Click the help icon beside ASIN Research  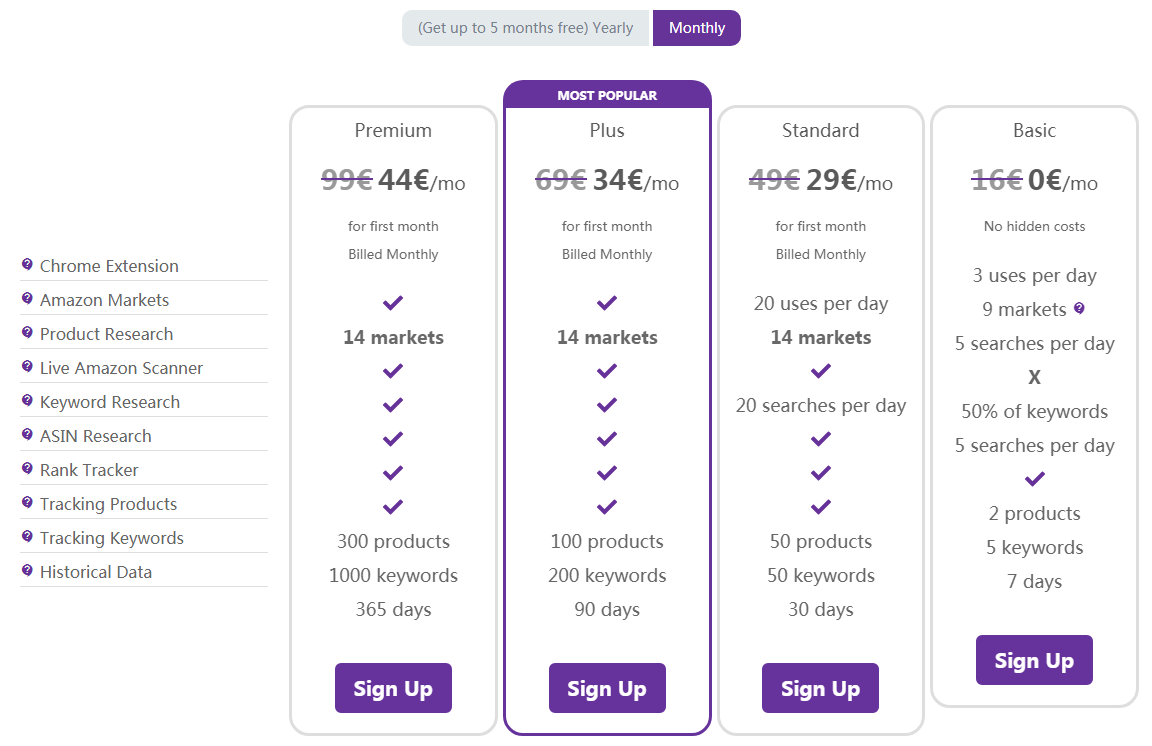[x=27, y=434]
